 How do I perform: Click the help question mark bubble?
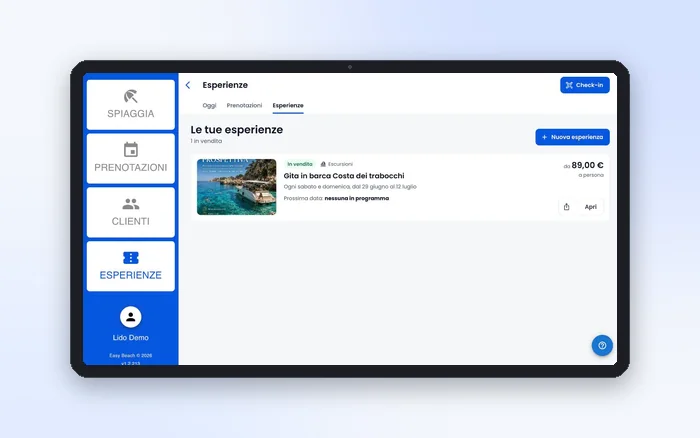(602, 345)
